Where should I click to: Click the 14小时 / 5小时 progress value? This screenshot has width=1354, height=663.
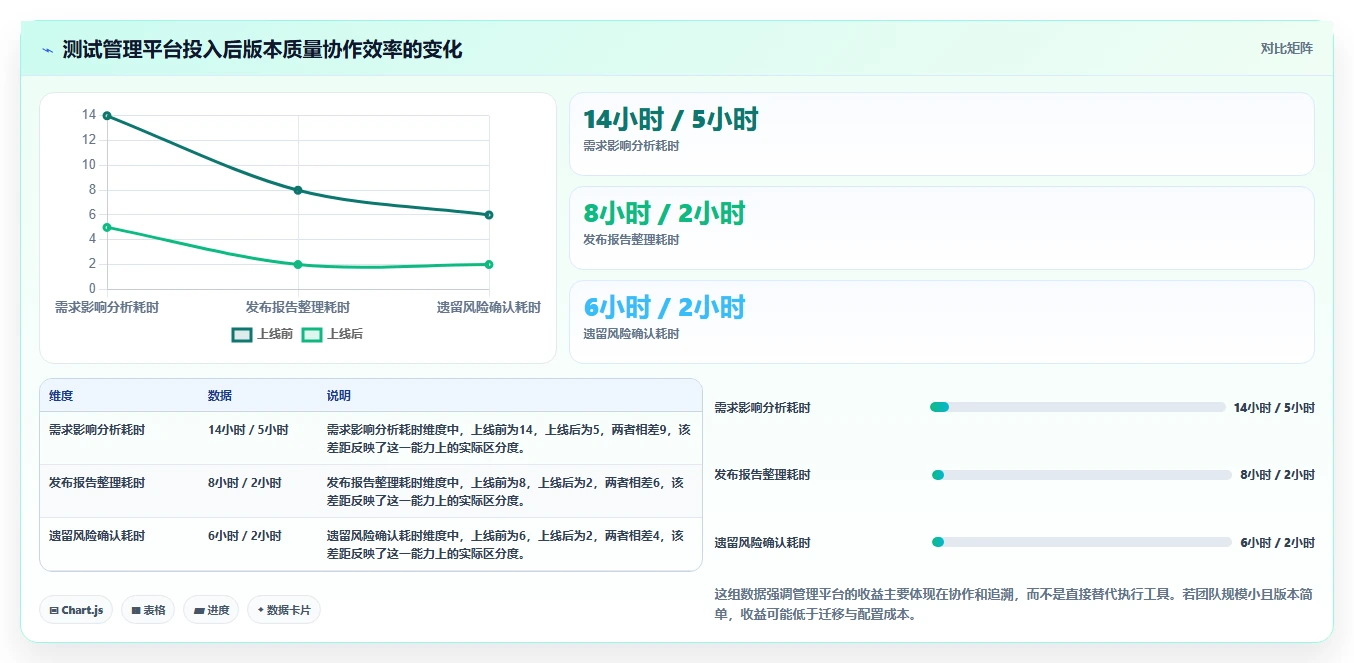point(1274,408)
